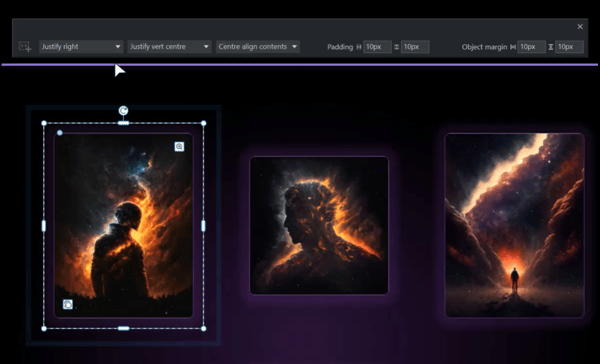600x364 pixels.
Task: Click the left side resize handle
Action: [x=44, y=226]
